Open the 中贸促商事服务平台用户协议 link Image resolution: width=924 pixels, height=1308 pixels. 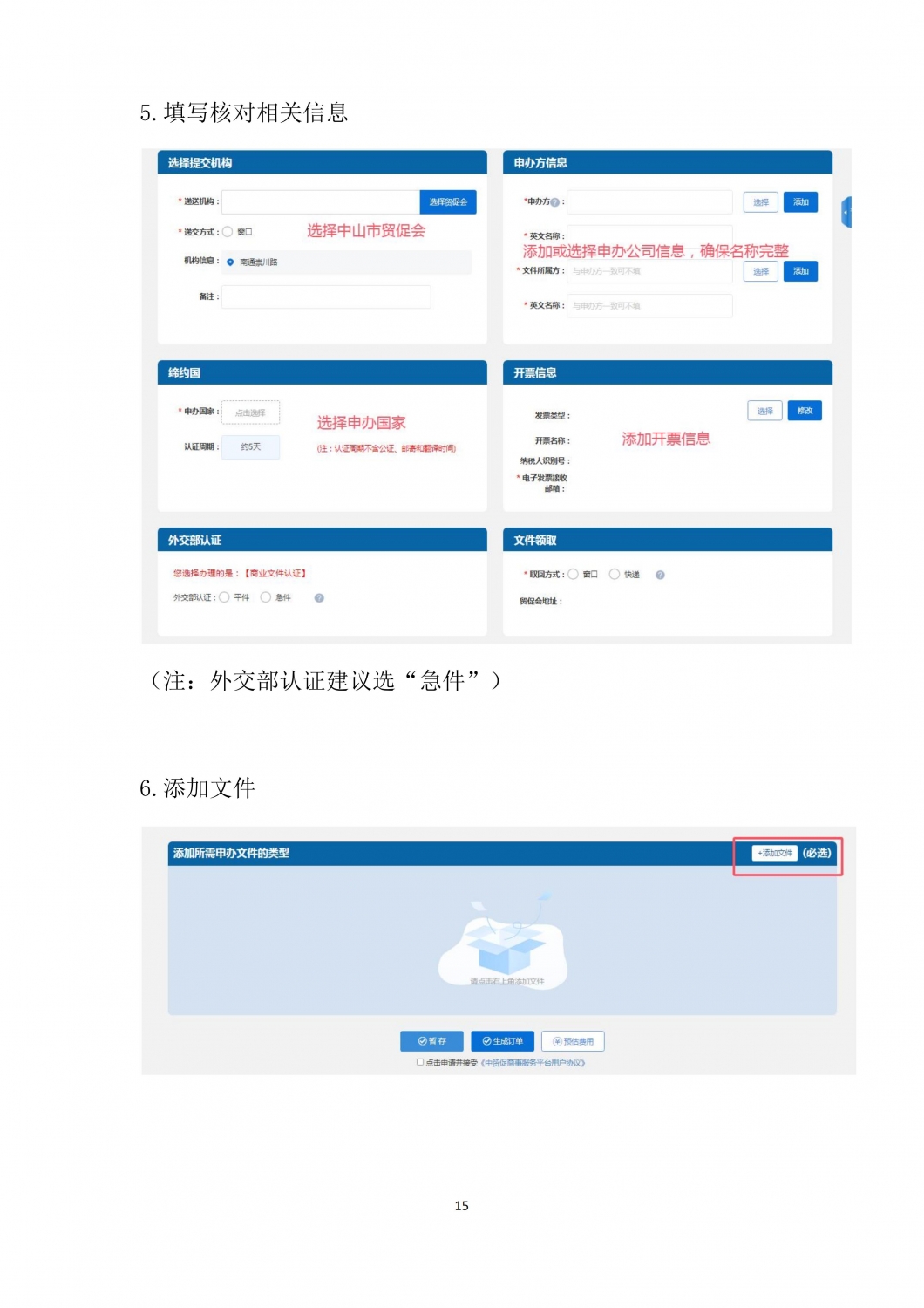[533, 1063]
